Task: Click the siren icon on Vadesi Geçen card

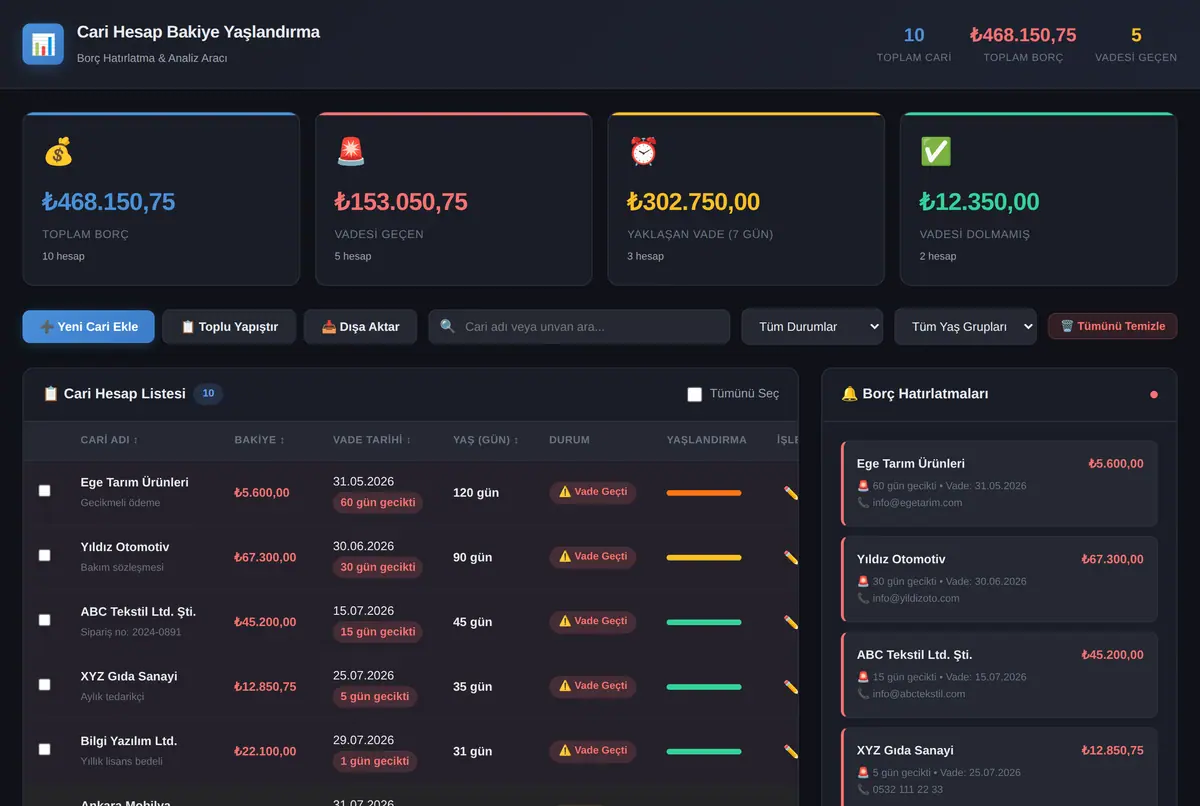Action: [x=351, y=152]
